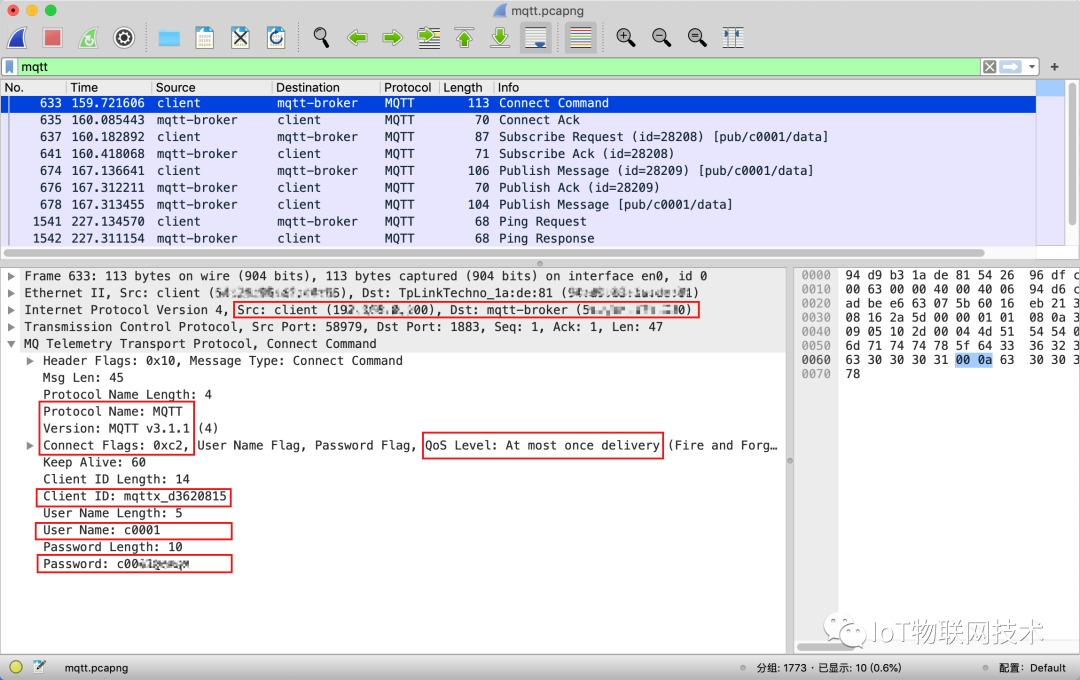Screen dimensions: 1080x680
Task: Click the Resize columns icon
Action: pos(733,38)
